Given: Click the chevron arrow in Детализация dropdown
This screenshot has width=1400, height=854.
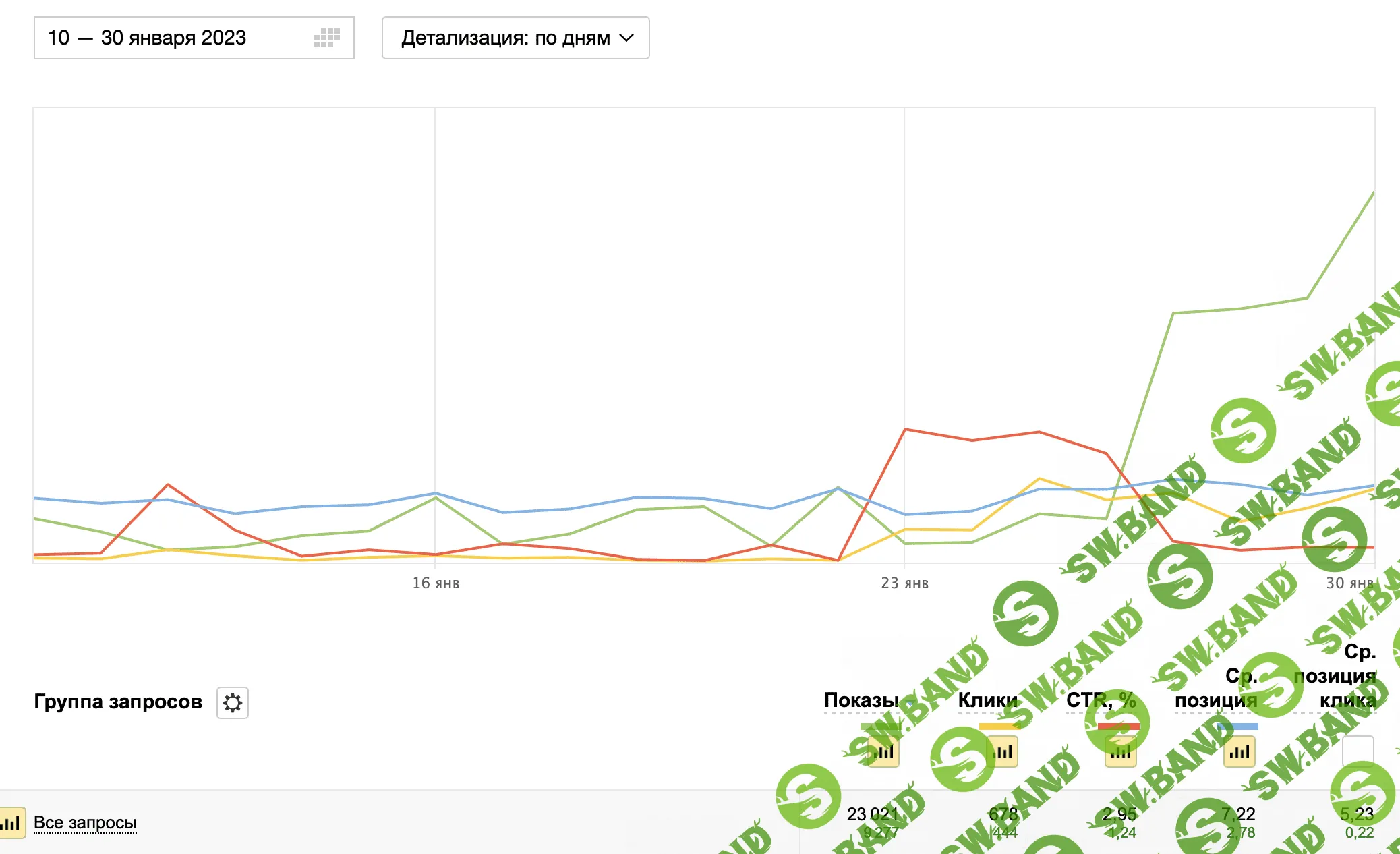Looking at the screenshot, I should click(627, 38).
